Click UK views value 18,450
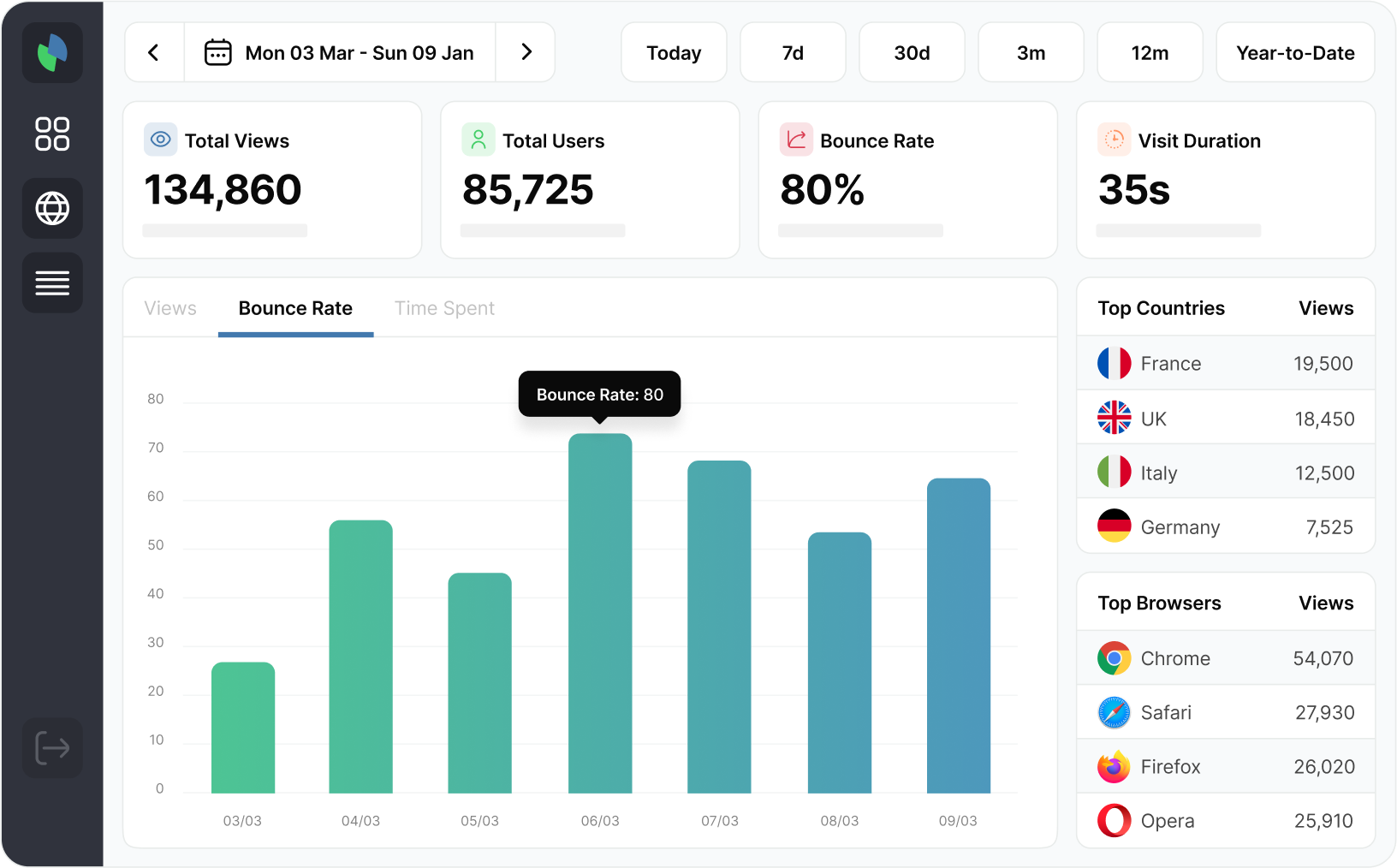This screenshot has height=868, width=1397. click(1324, 419)
